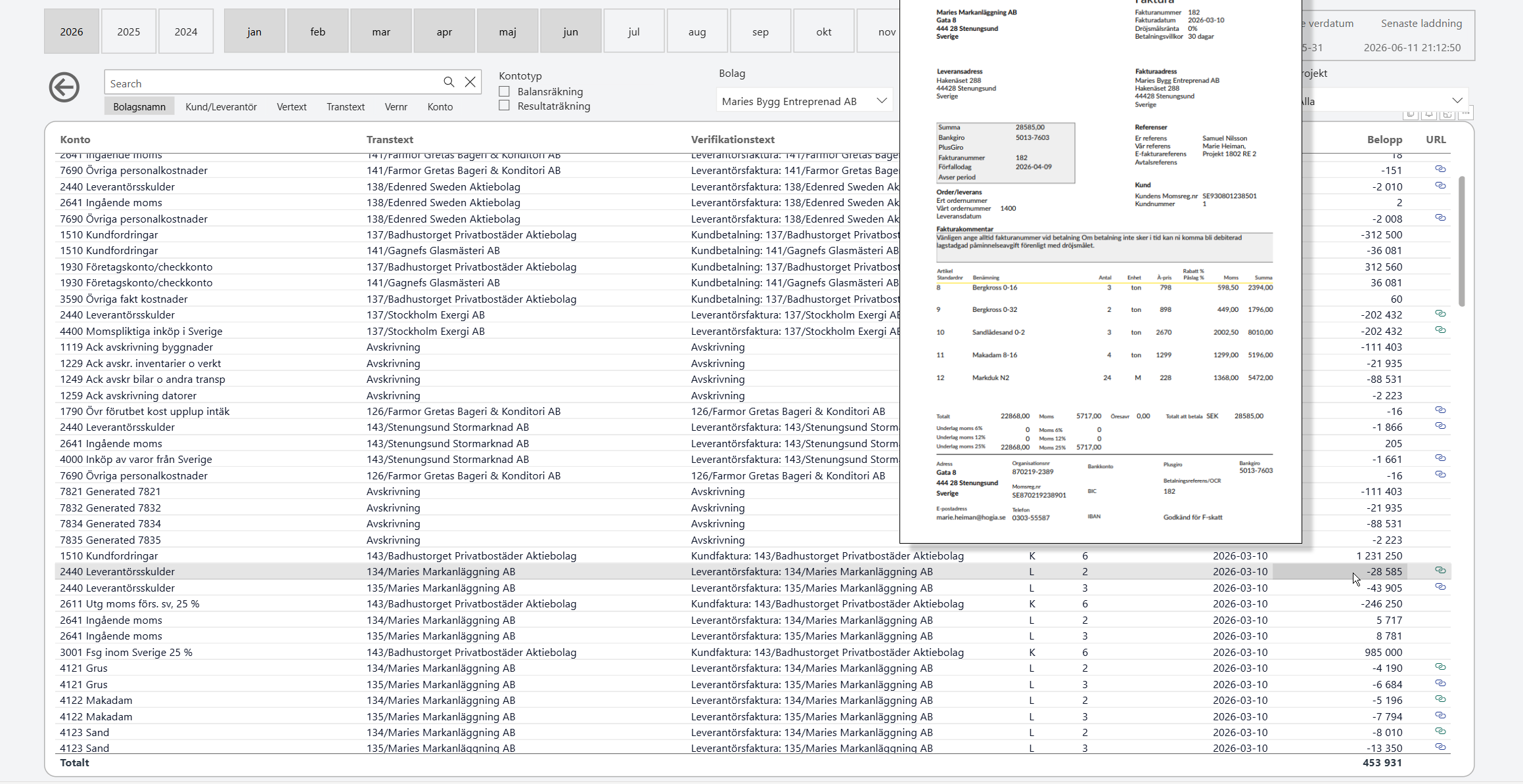
Task: Open the more options ellipsis icon
Action: click(x=1466, y=114)
